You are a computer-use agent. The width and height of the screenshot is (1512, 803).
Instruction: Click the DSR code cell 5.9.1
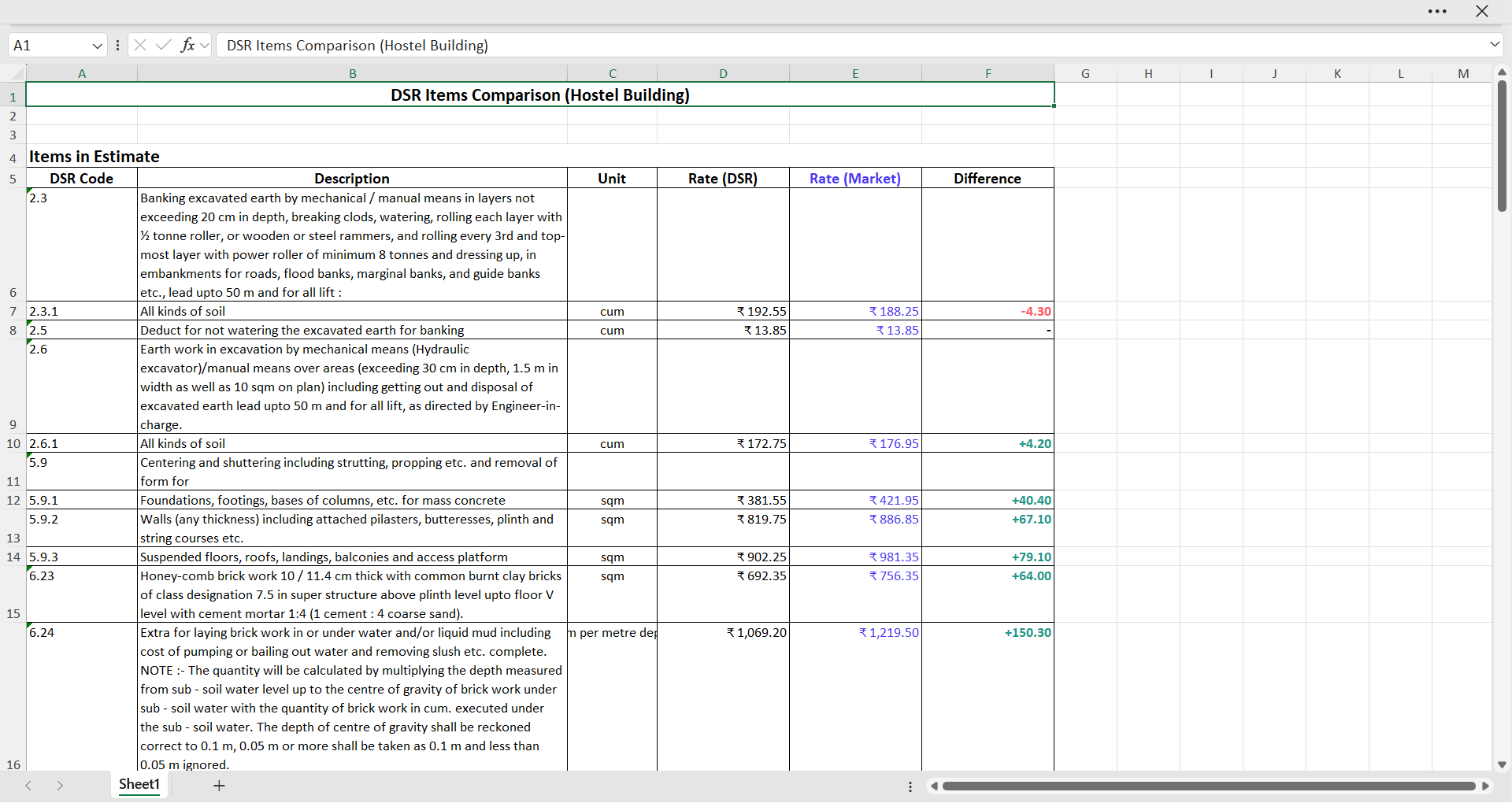click(x=82, y=500)
